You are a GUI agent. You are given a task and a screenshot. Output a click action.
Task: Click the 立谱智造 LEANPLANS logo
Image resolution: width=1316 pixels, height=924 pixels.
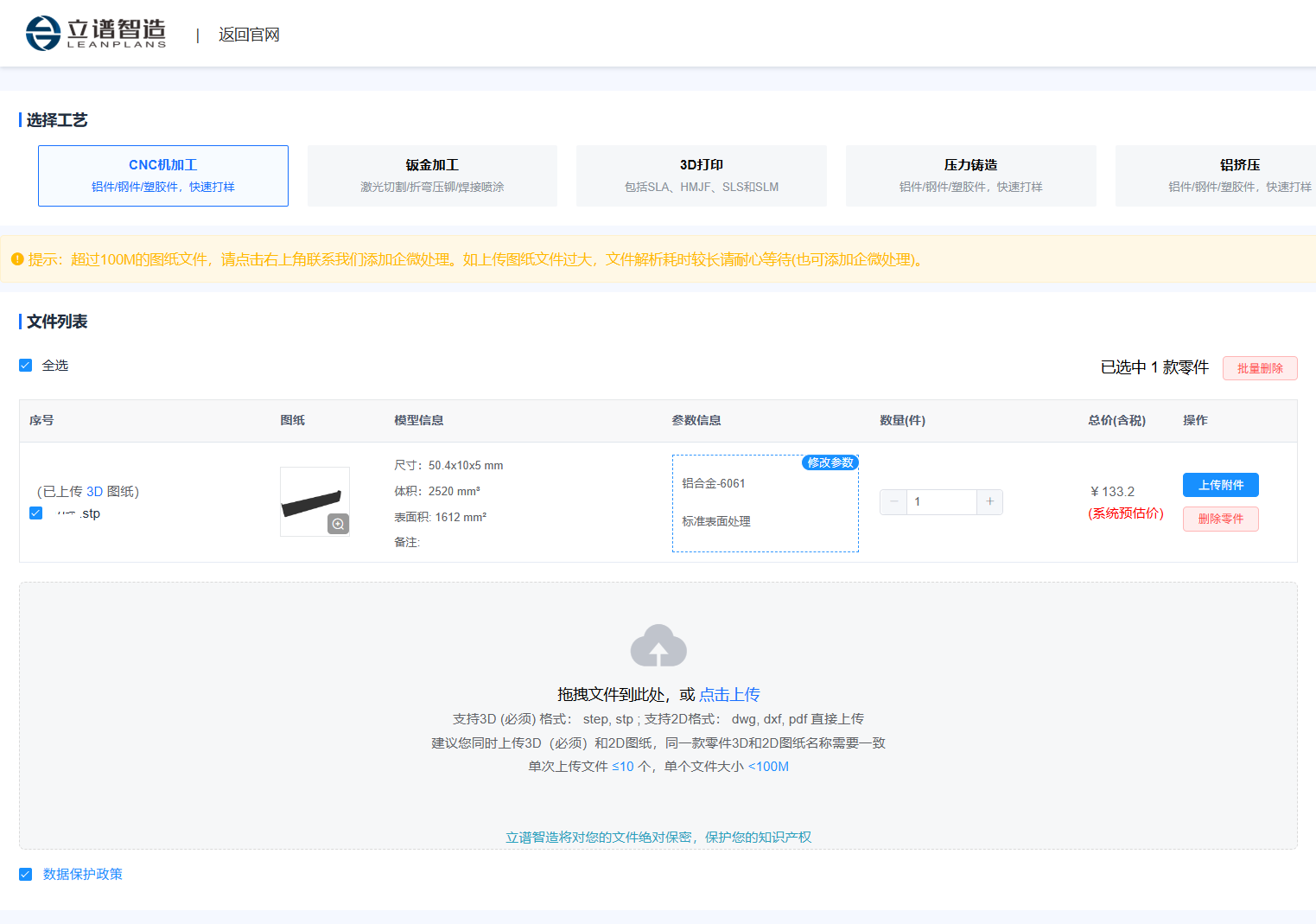coord(95,34)
